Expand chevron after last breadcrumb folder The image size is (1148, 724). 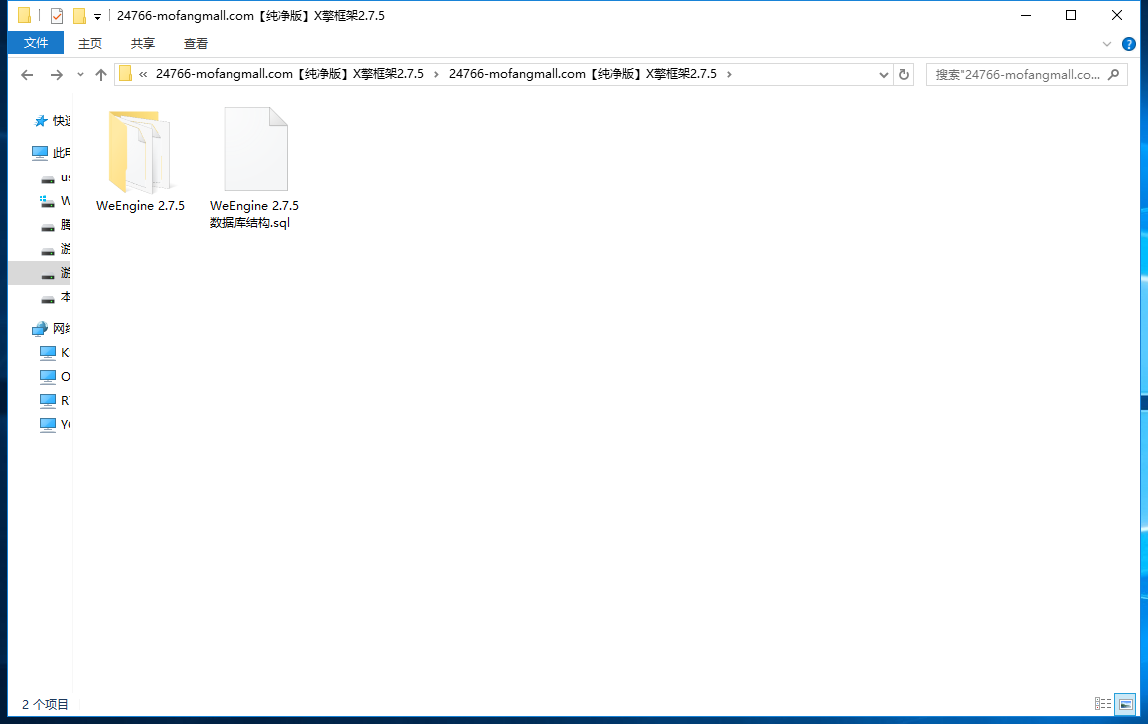click(729, 74)
